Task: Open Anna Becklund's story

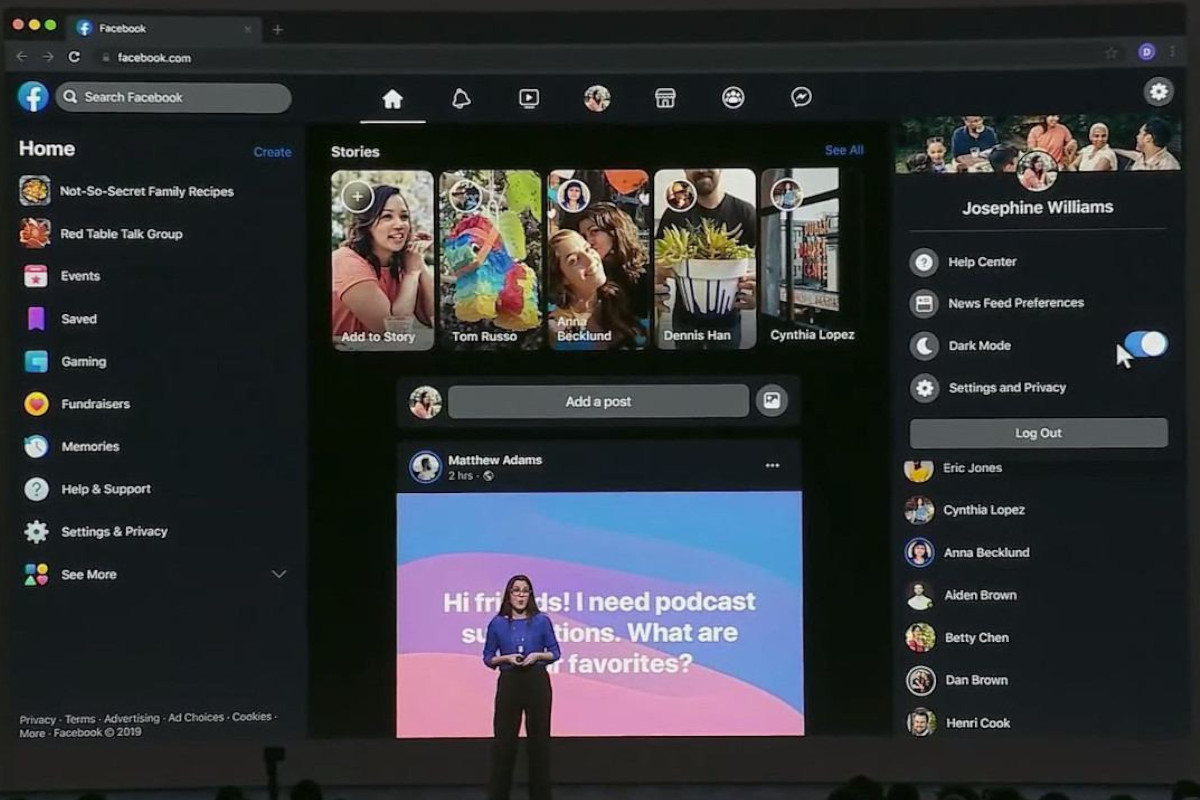Action: click(x=598, y=260)
